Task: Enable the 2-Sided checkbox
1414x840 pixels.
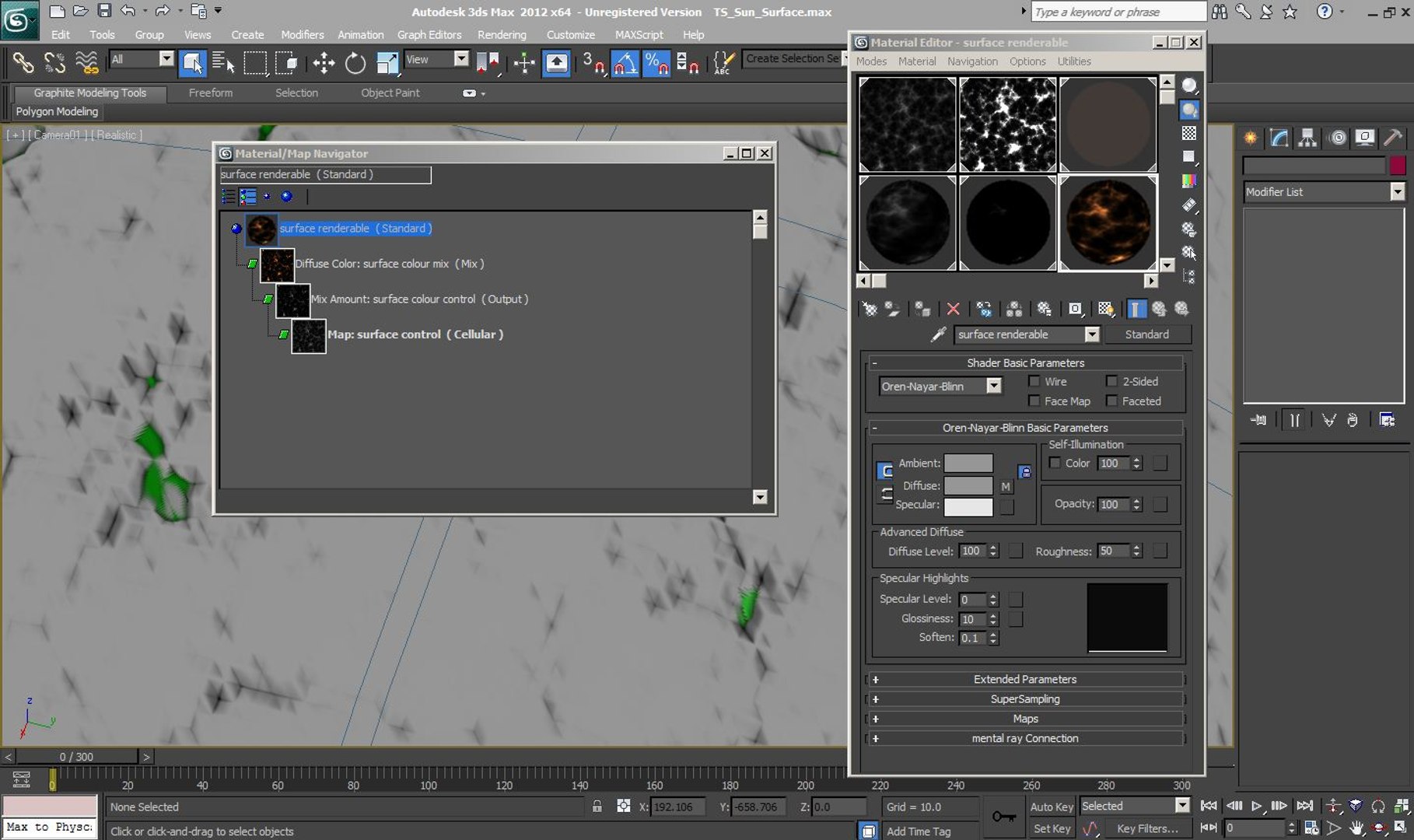Action: [x=1111, y=381]
